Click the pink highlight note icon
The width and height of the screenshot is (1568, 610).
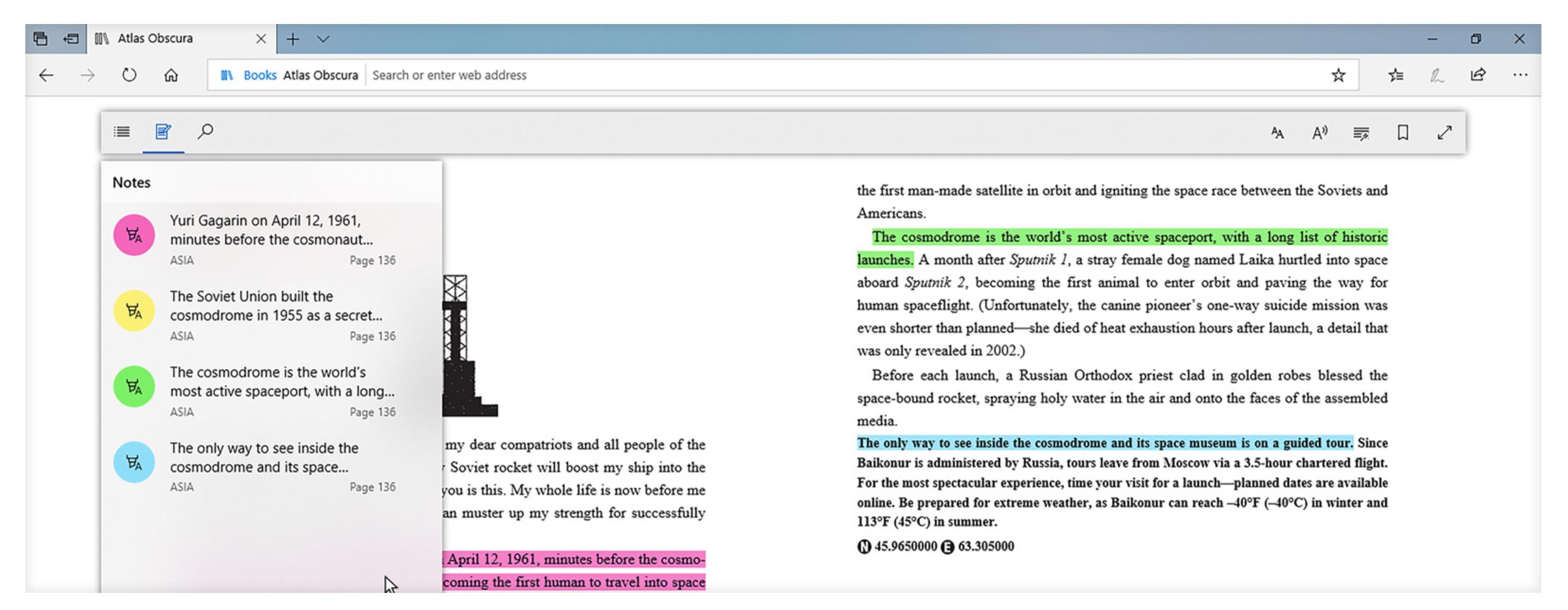click(x=134, y=235)
